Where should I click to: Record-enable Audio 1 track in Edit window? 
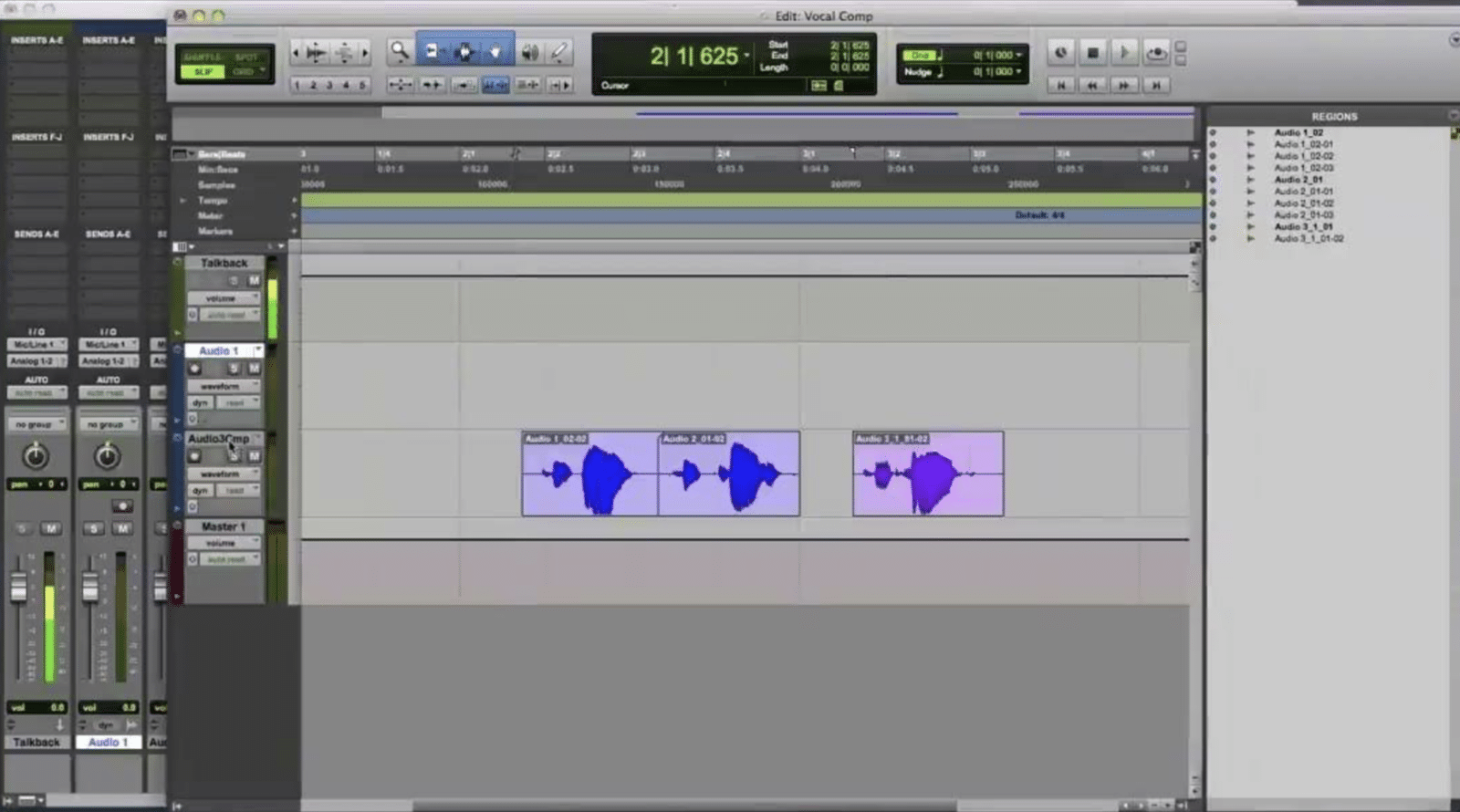pos(194,368)
